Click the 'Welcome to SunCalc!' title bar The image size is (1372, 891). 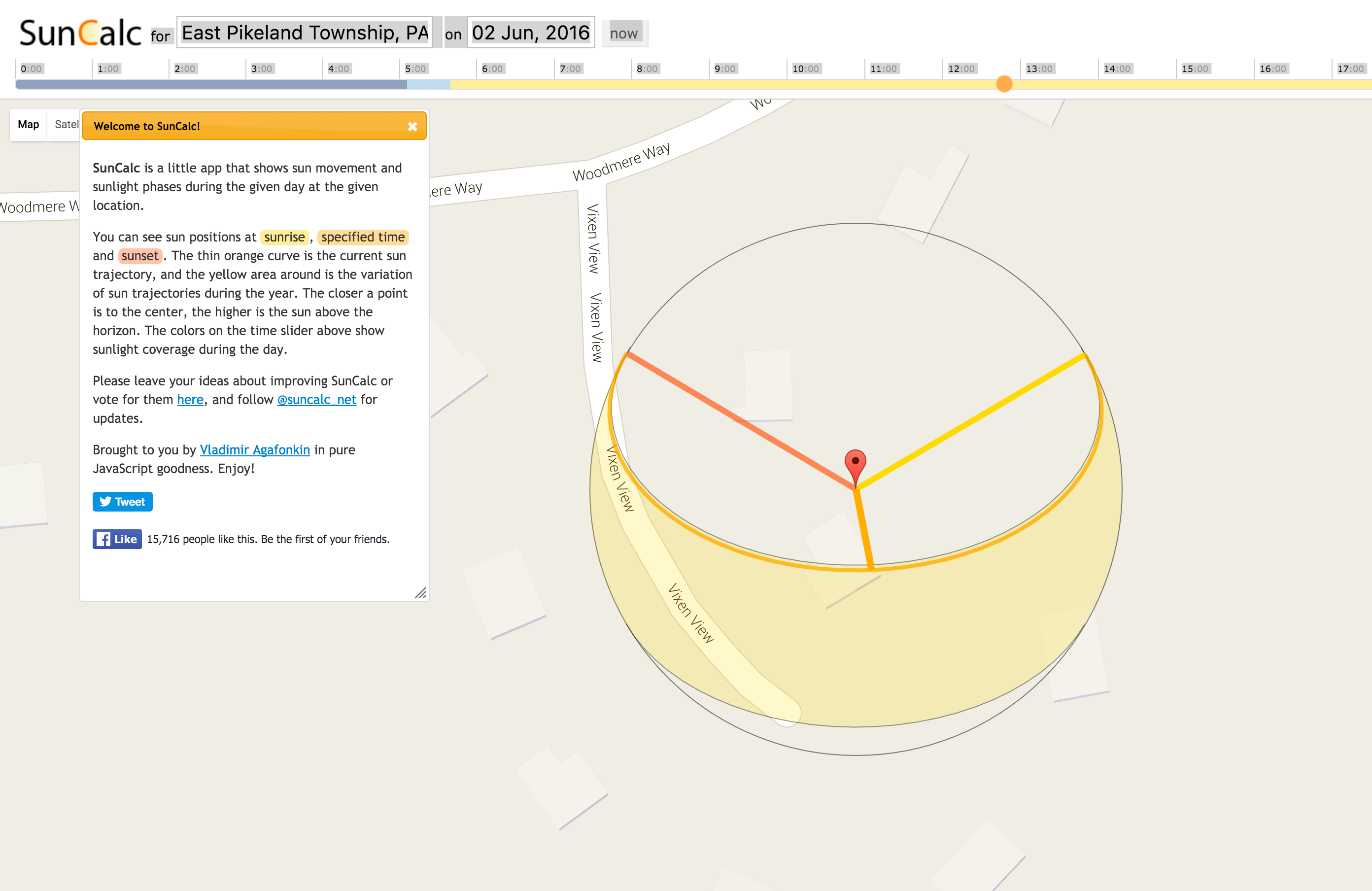tap(254, 126)
